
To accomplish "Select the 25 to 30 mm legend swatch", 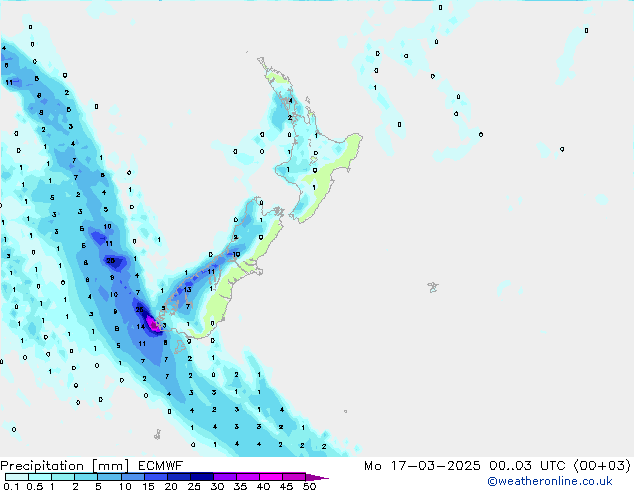I will [201, 477].
